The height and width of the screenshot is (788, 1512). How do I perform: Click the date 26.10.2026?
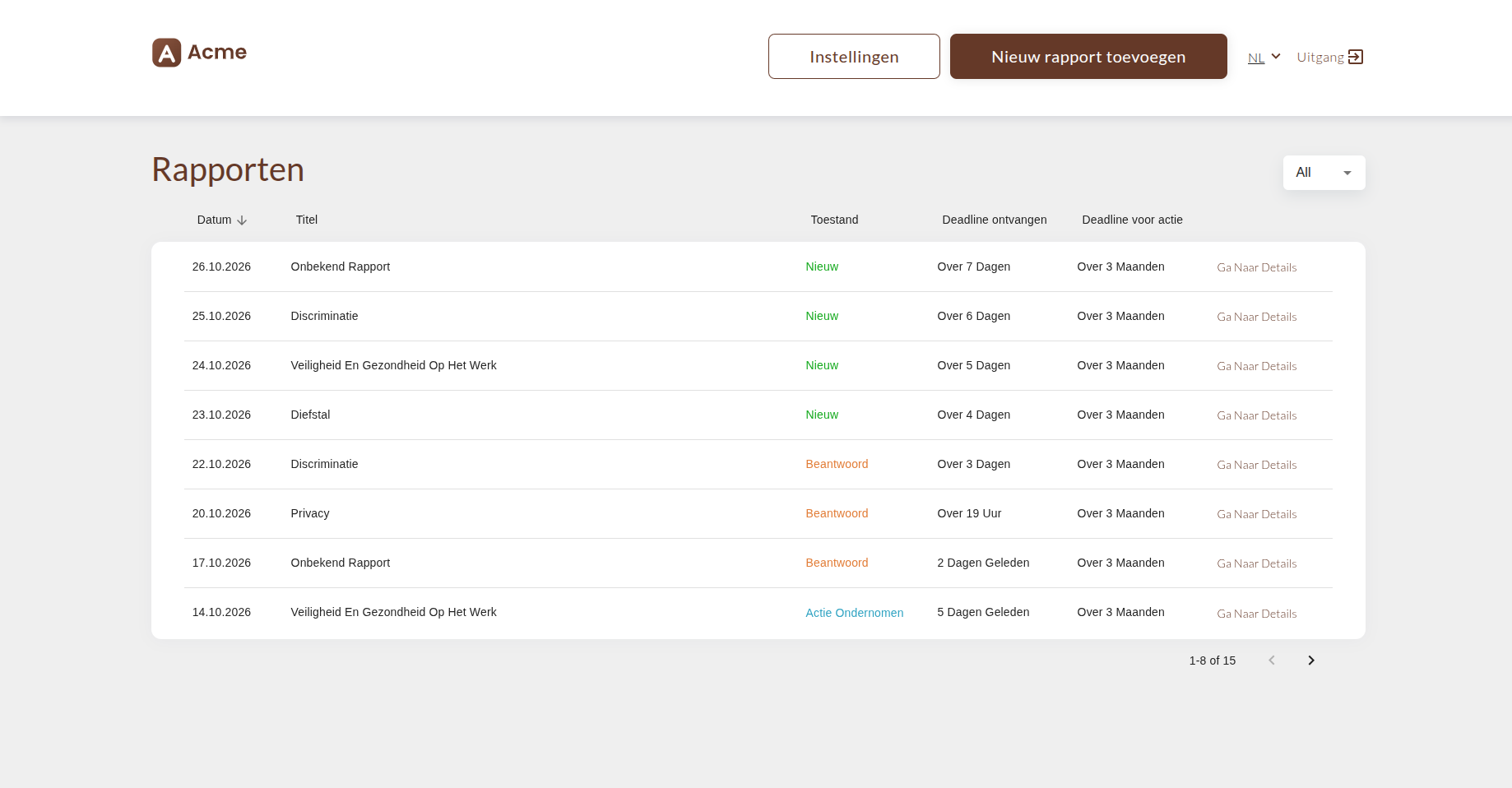[x=221, y=267]
